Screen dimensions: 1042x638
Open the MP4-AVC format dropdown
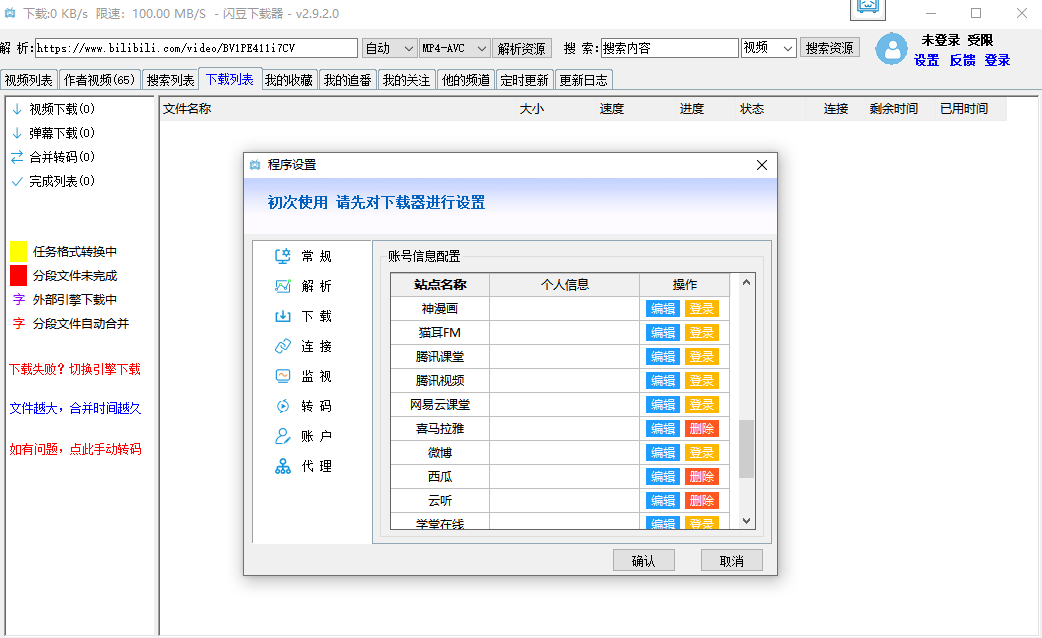455,48
